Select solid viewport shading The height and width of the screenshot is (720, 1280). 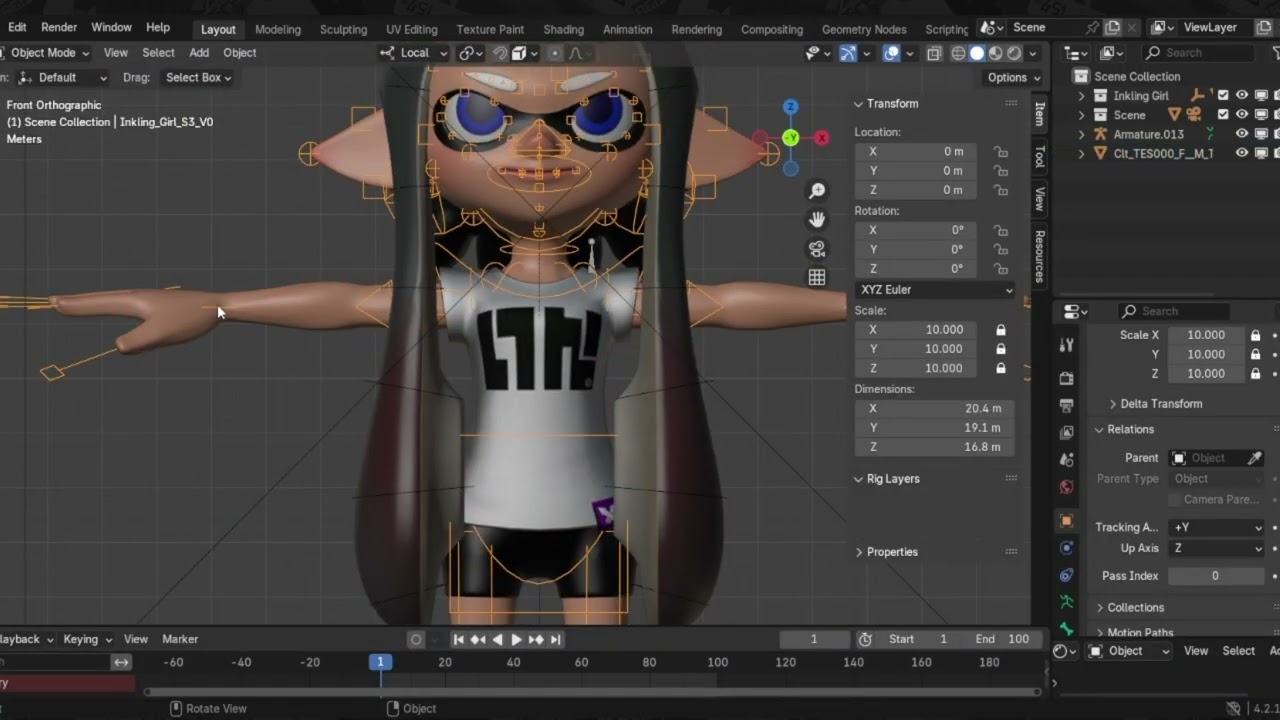click(x=977, y=53)
